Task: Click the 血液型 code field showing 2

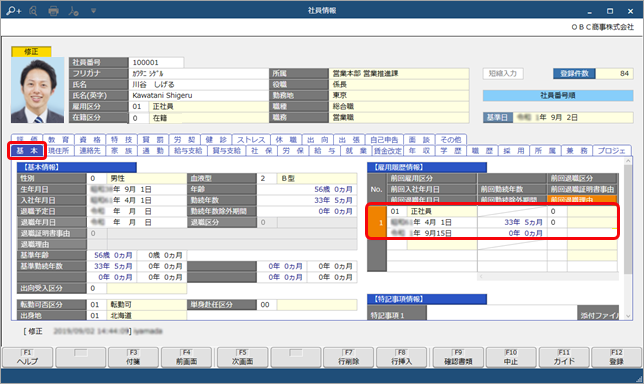Action: click(266, 178)
